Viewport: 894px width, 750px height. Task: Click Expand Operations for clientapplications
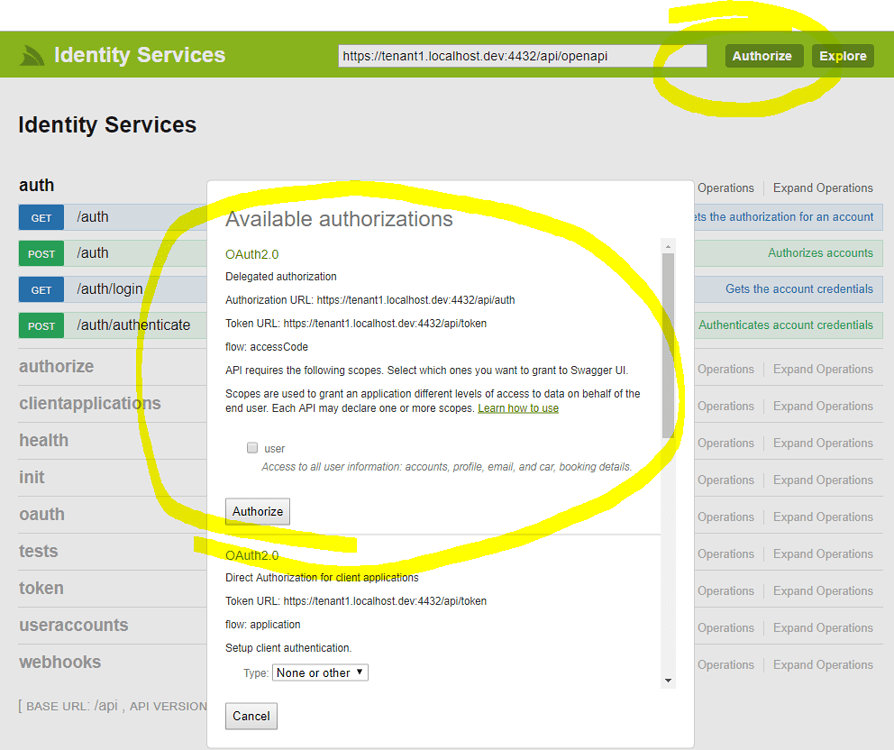[x=823, y=407]
